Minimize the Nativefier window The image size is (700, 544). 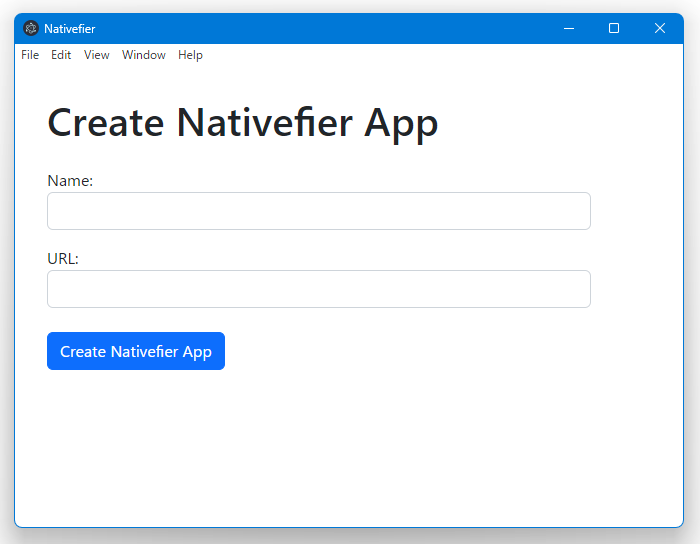[x=569, y=29]
